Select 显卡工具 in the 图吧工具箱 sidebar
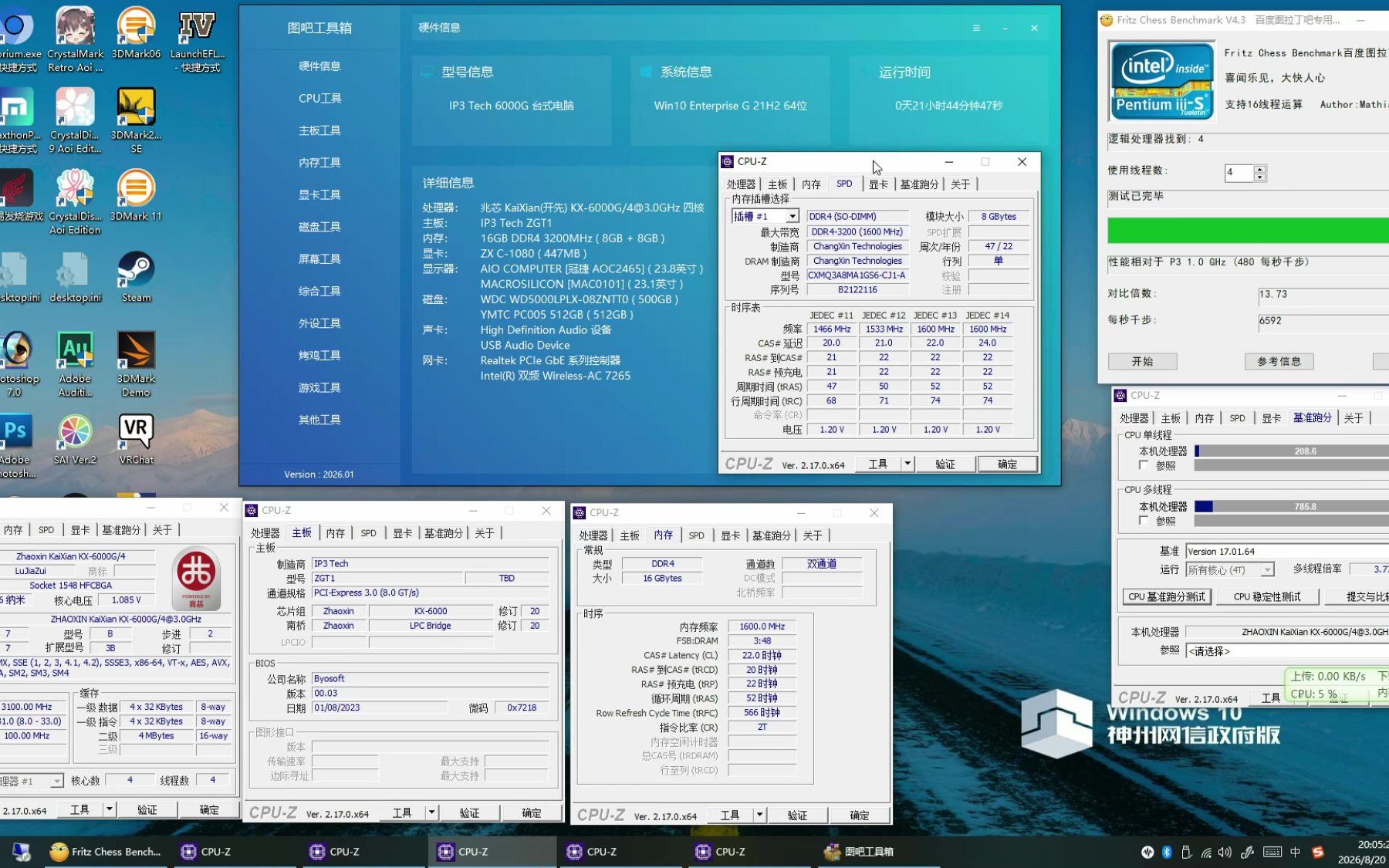 319,194
